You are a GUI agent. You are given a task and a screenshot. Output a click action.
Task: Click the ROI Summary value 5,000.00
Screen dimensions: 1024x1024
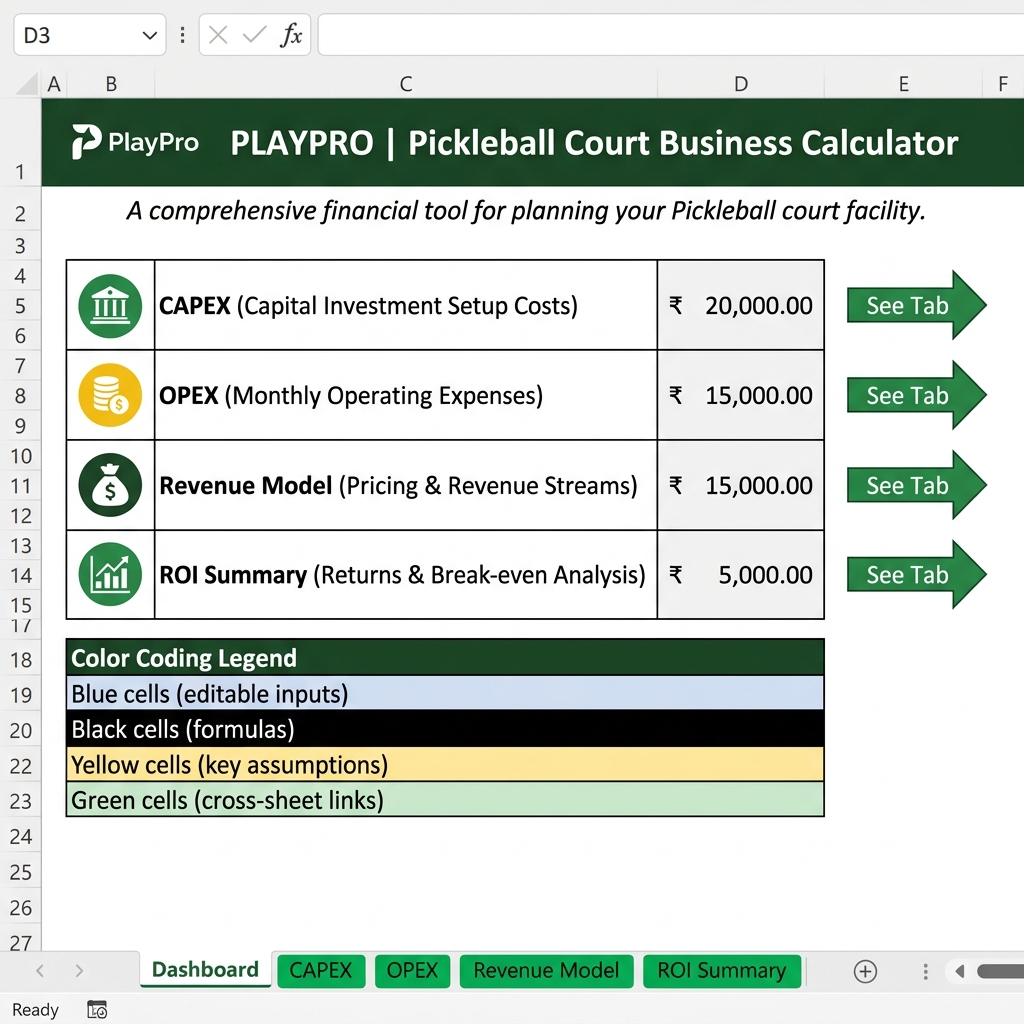click(741, 575)
